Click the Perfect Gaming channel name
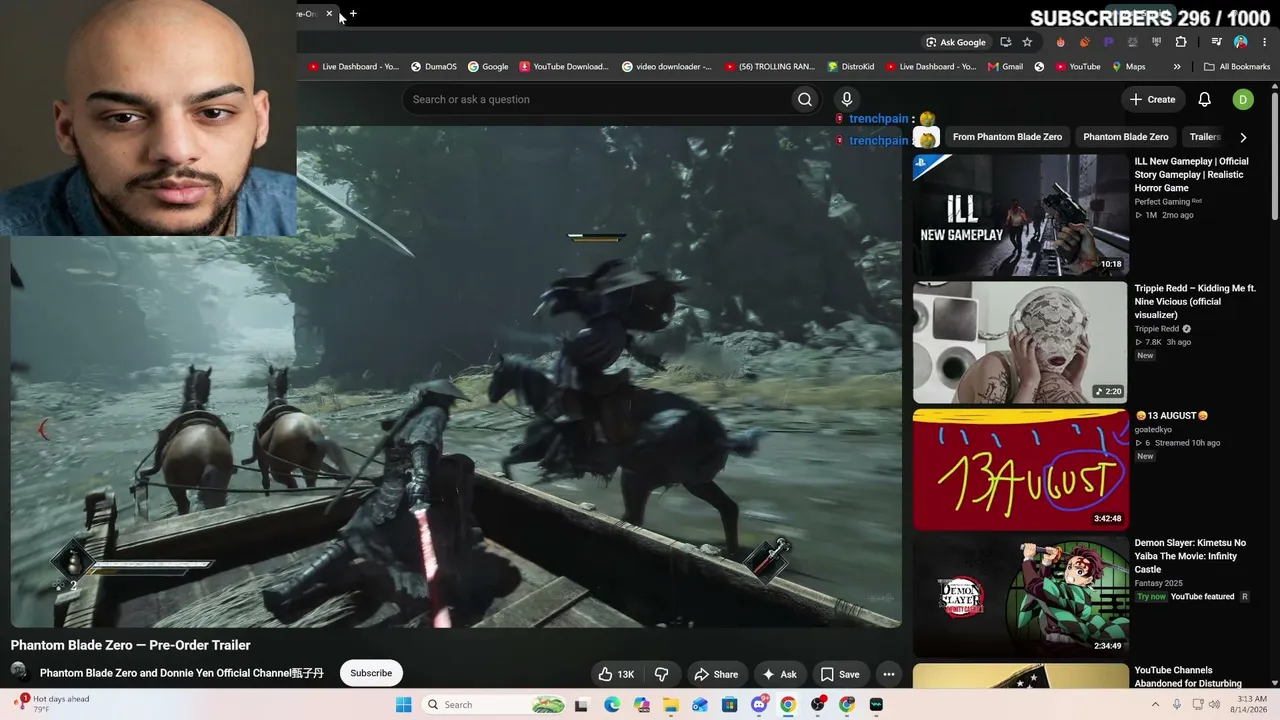Viewport: 1280px width, 720px height. tap(1162, 202)
